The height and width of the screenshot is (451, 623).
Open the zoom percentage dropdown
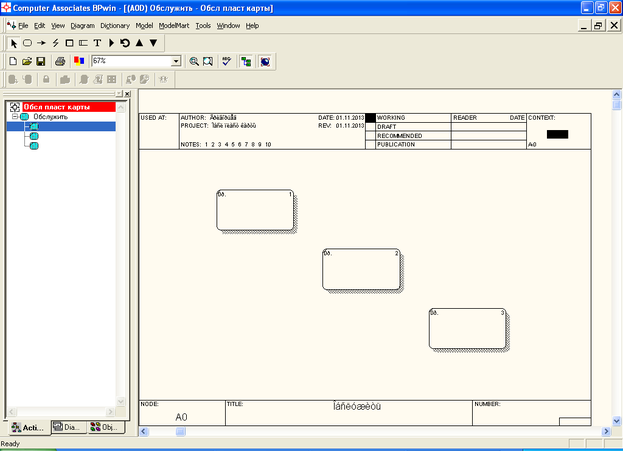[176, 61]
